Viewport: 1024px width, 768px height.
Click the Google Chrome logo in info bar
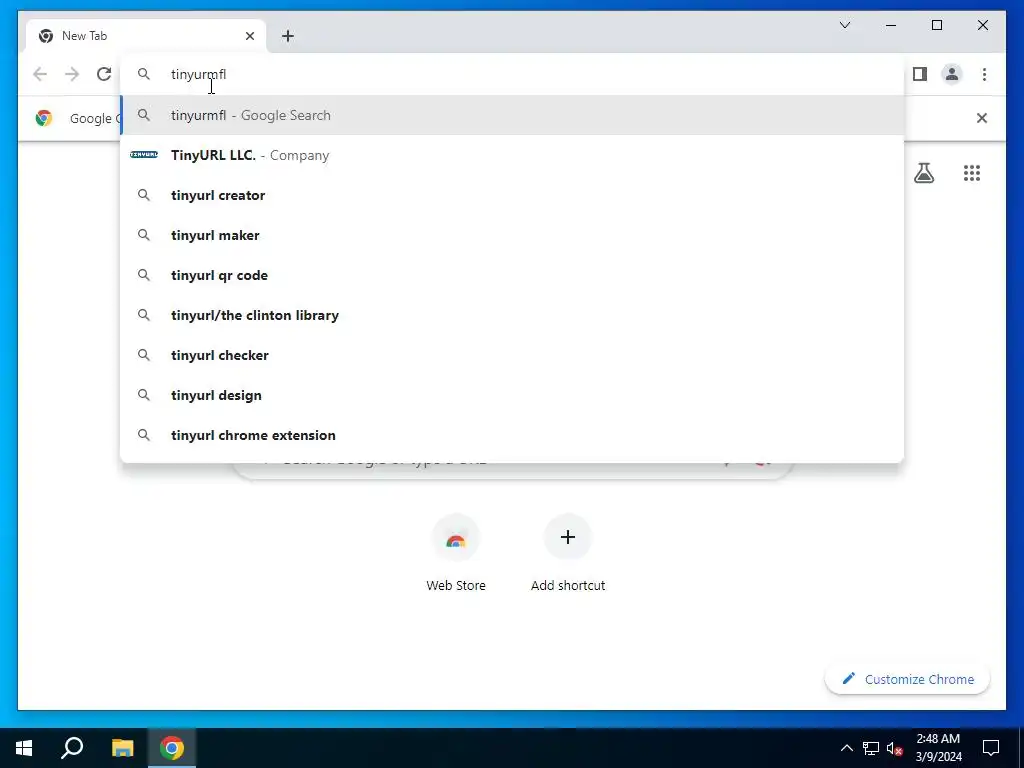(44, 118)
